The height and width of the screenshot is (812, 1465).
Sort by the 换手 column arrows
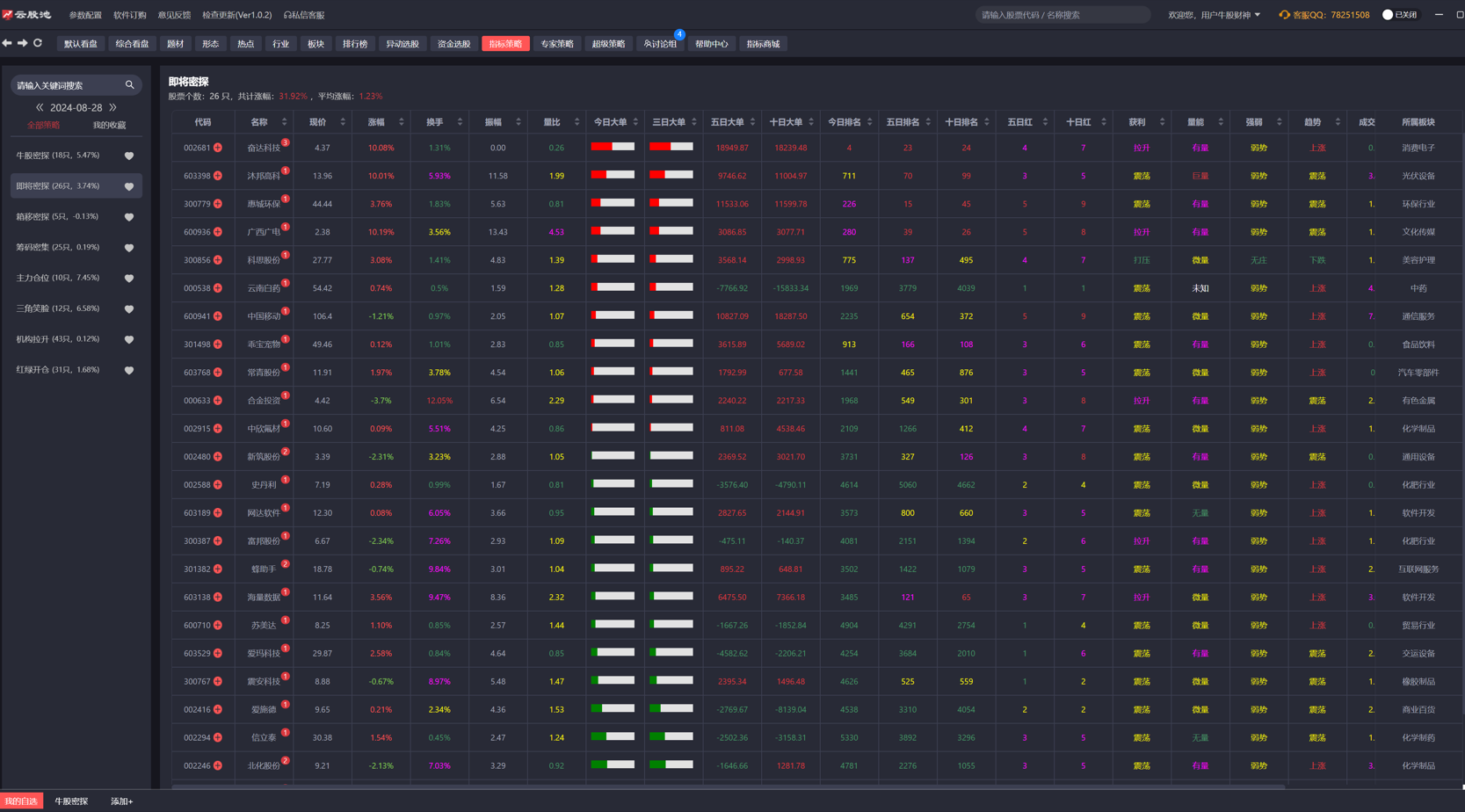pyautogui.click(x=460, y=122)
